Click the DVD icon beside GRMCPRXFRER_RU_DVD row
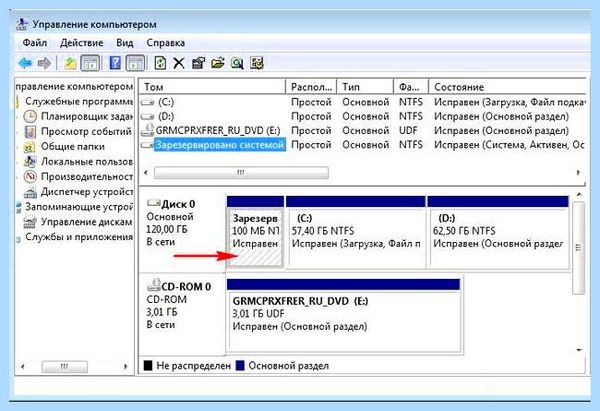Viewport: 600px width, 411px height. 147,130
